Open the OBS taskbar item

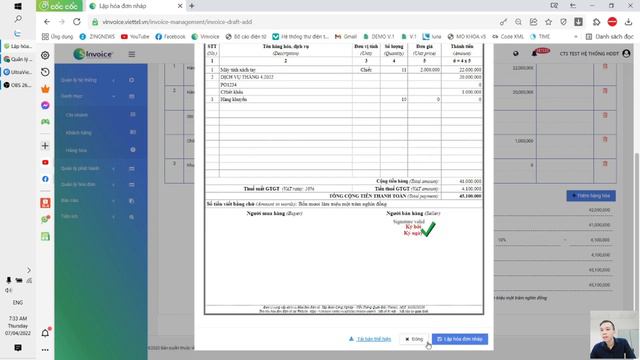(x=18, y=85)
